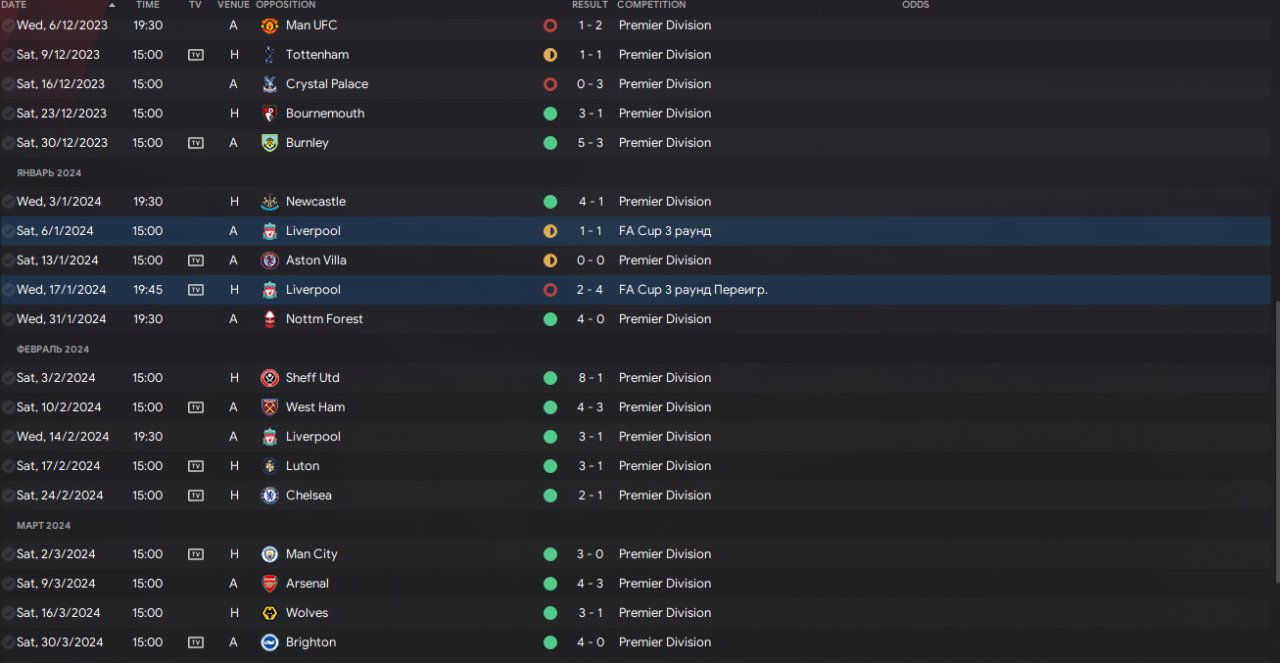Image resolution: width=1280 pixels, height=663 pixels.
Task: Click the Tottenham club badge
Action: [269, 55]
